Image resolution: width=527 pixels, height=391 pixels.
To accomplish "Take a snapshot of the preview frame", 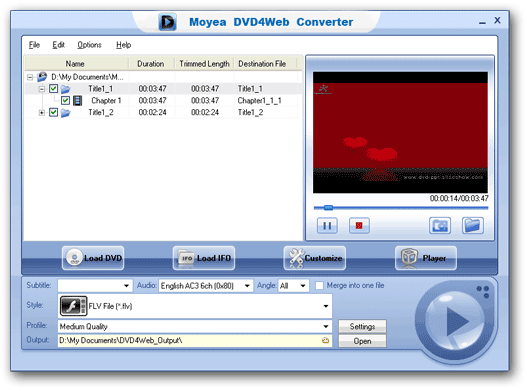I will pos(440,225).
